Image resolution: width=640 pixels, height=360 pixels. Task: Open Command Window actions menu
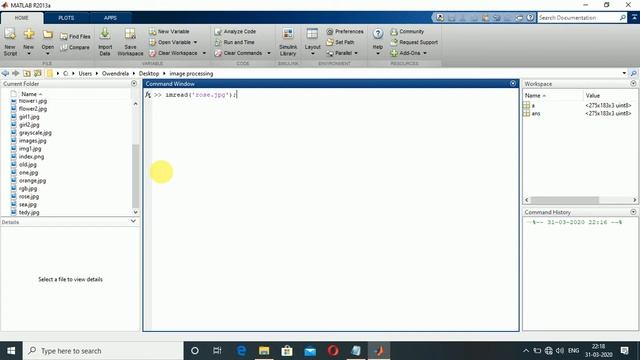513,84
